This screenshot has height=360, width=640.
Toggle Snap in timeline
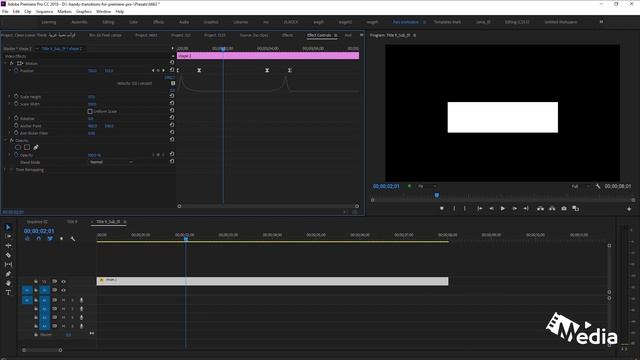tap(39, 239)
